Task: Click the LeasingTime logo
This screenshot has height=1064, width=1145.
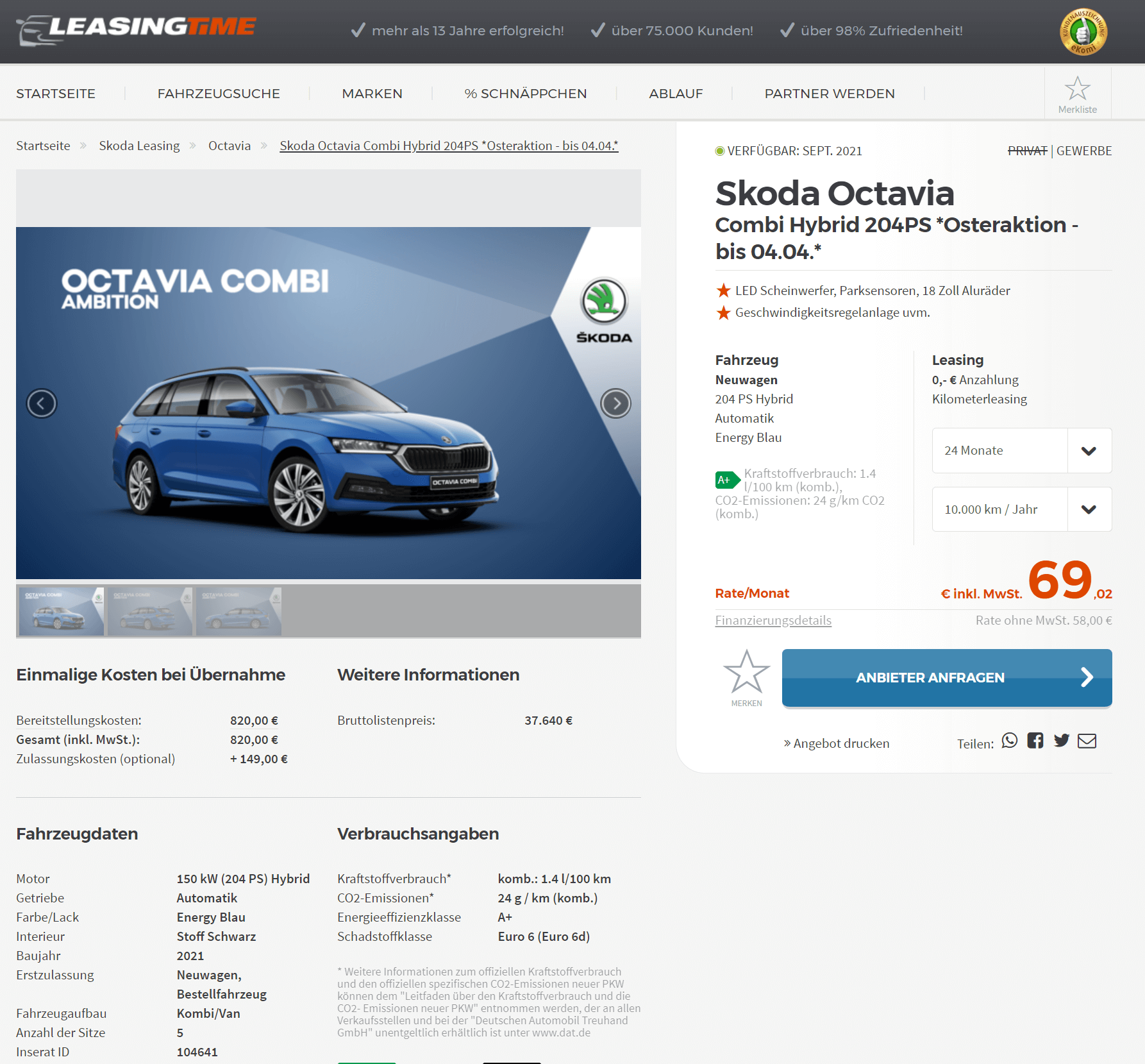Action: pos(136,30)
